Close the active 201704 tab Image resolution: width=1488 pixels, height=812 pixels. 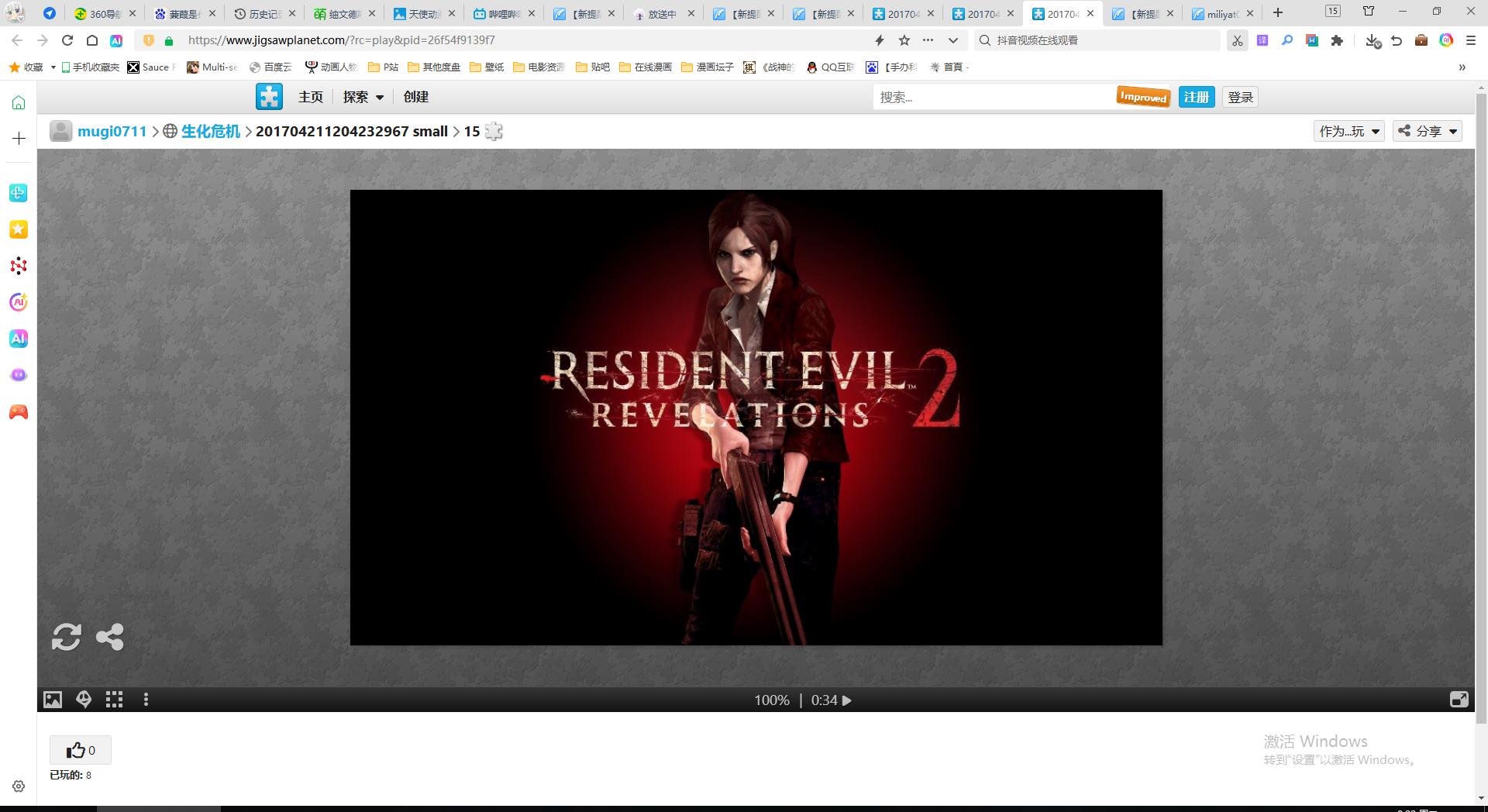coord(1090,13)
